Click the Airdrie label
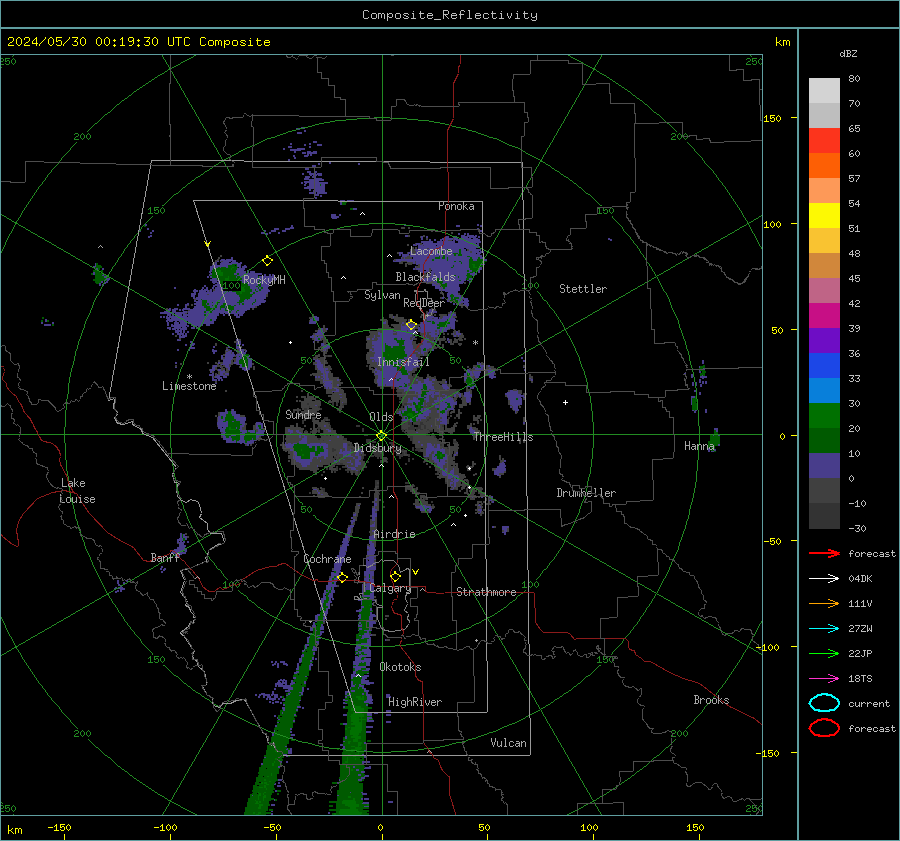 pos(394,534)
